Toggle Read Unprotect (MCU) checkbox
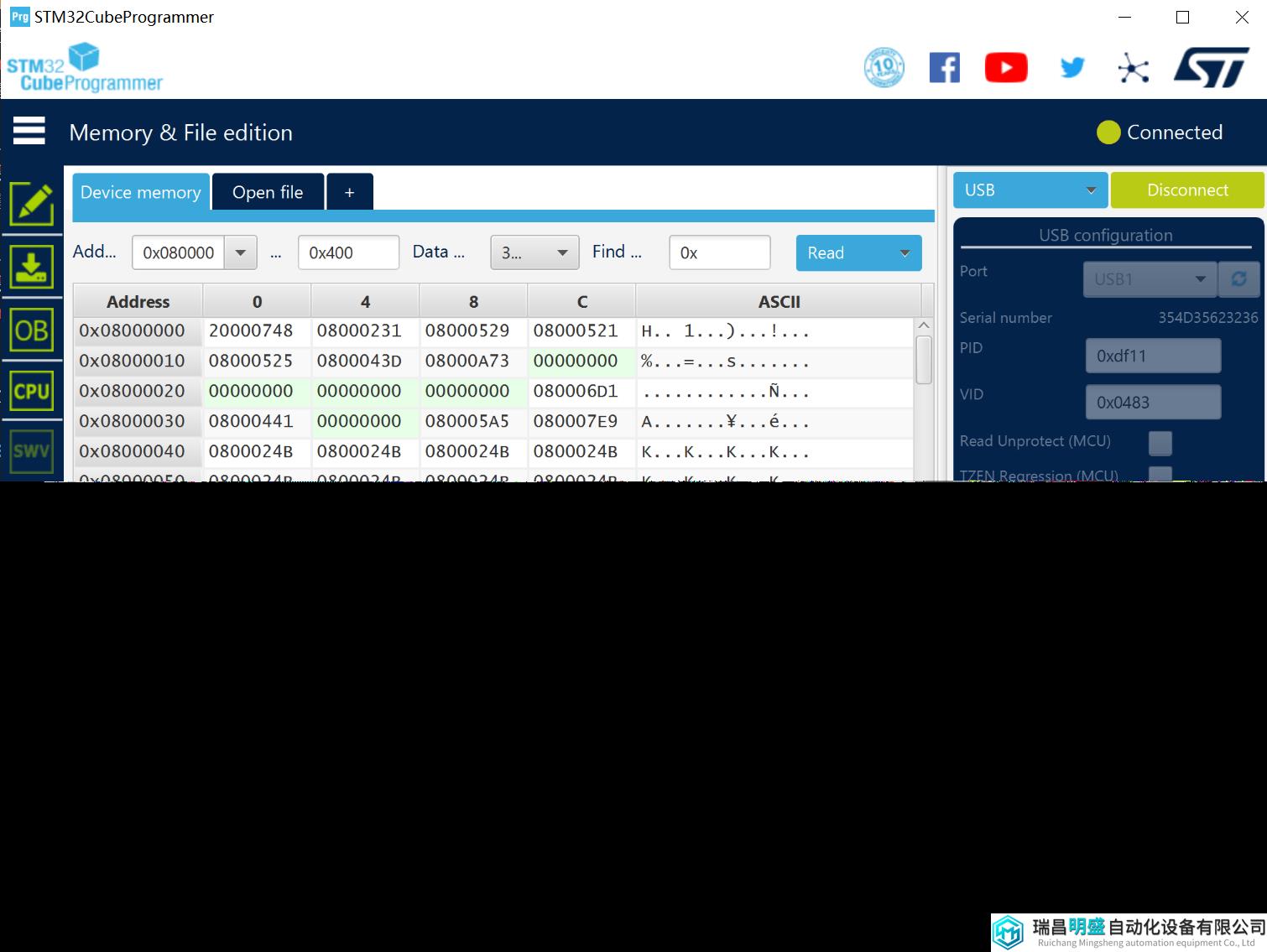Screen dimensions: 1267x952 pos(1160,442)
